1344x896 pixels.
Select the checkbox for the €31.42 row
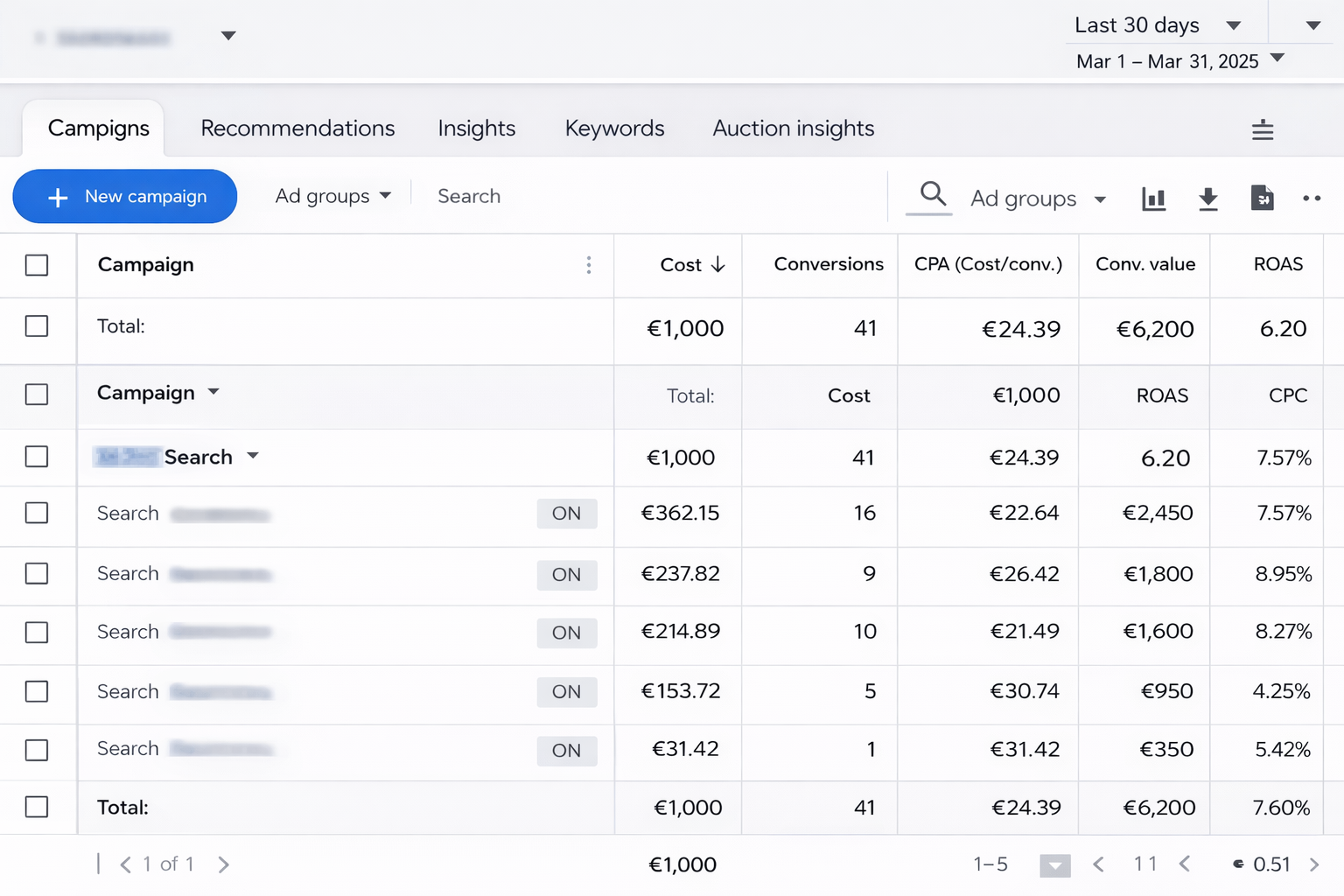(x=37, y=750)
